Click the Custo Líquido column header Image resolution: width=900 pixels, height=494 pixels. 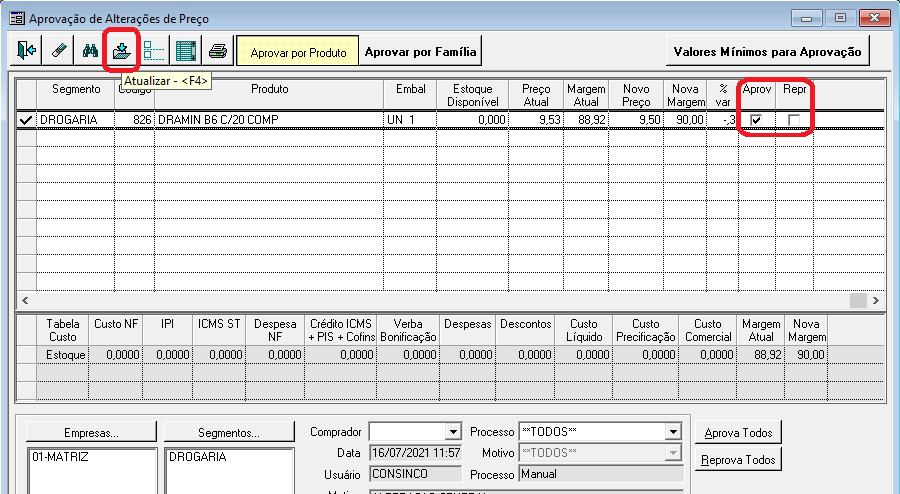(584, 330)
